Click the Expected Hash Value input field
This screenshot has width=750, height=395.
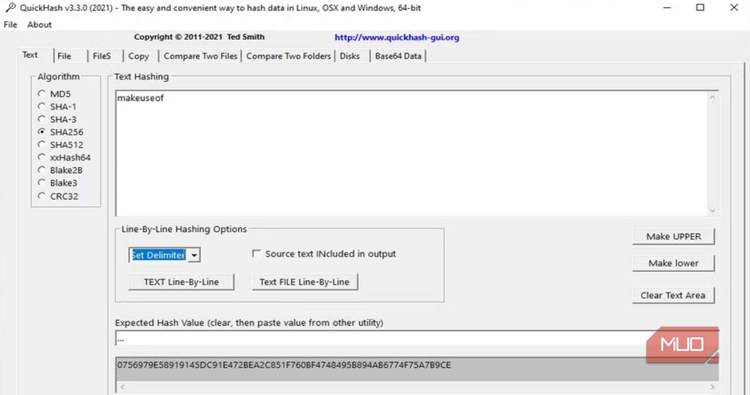[x=380, y=339]
